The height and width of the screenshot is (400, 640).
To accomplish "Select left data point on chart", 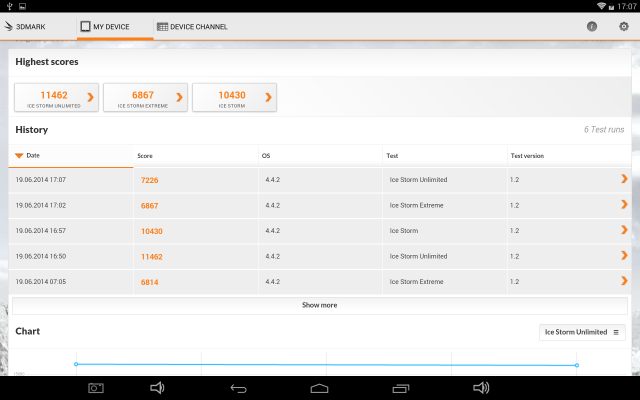I will (76, 364).
